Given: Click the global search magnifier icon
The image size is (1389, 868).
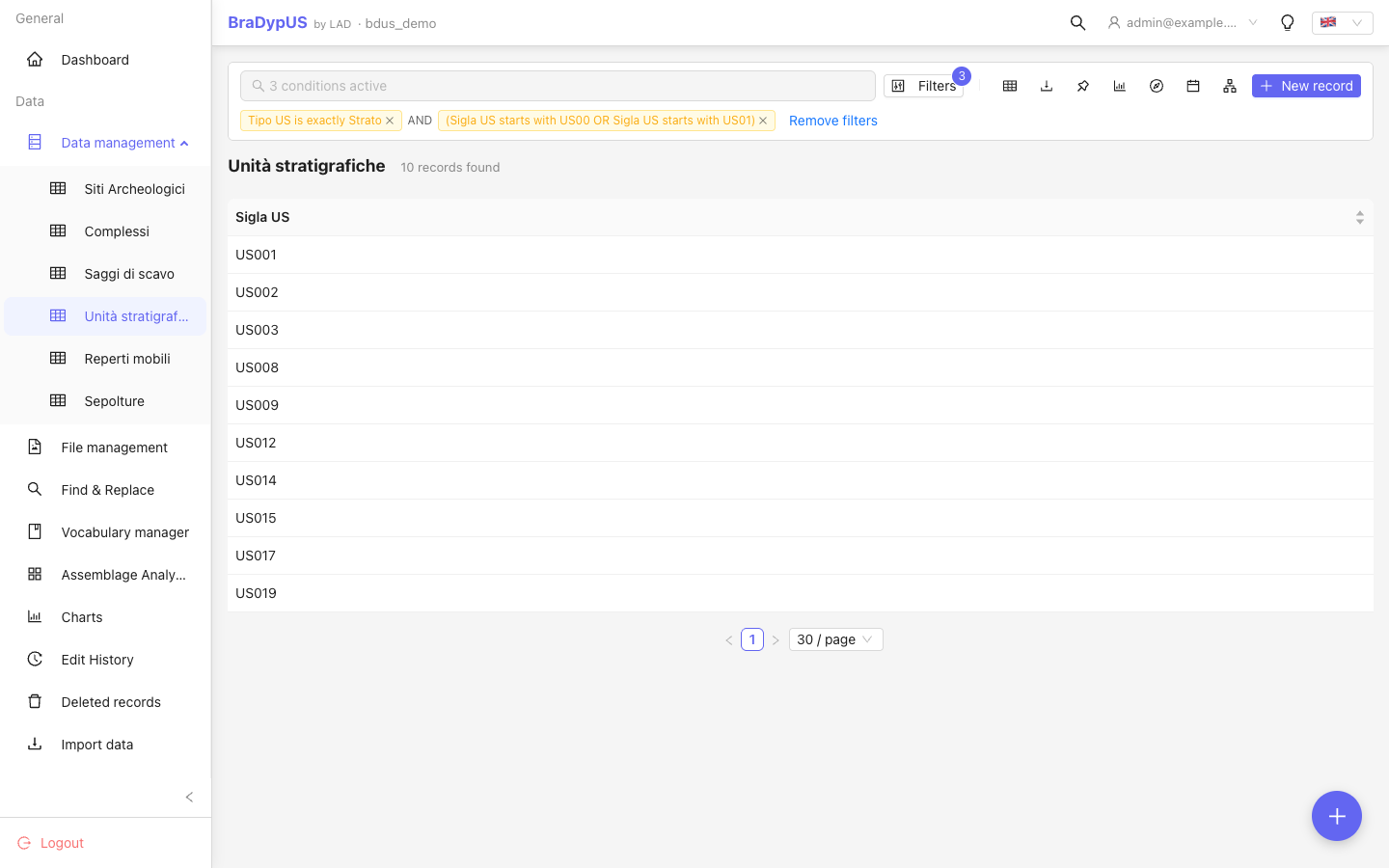Looking at the screenshot, I should click(1078, 22).
